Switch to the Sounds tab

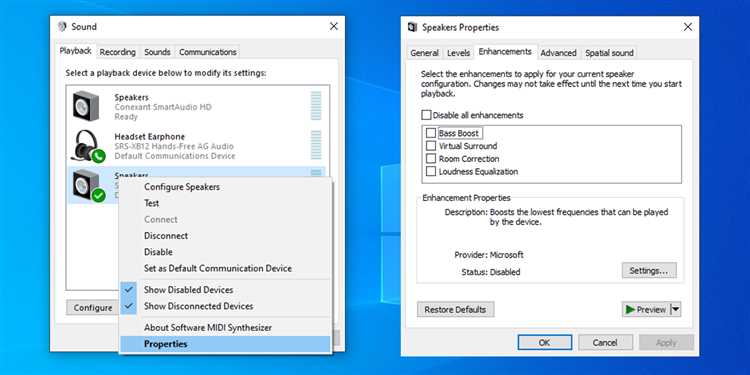point(157,52)
